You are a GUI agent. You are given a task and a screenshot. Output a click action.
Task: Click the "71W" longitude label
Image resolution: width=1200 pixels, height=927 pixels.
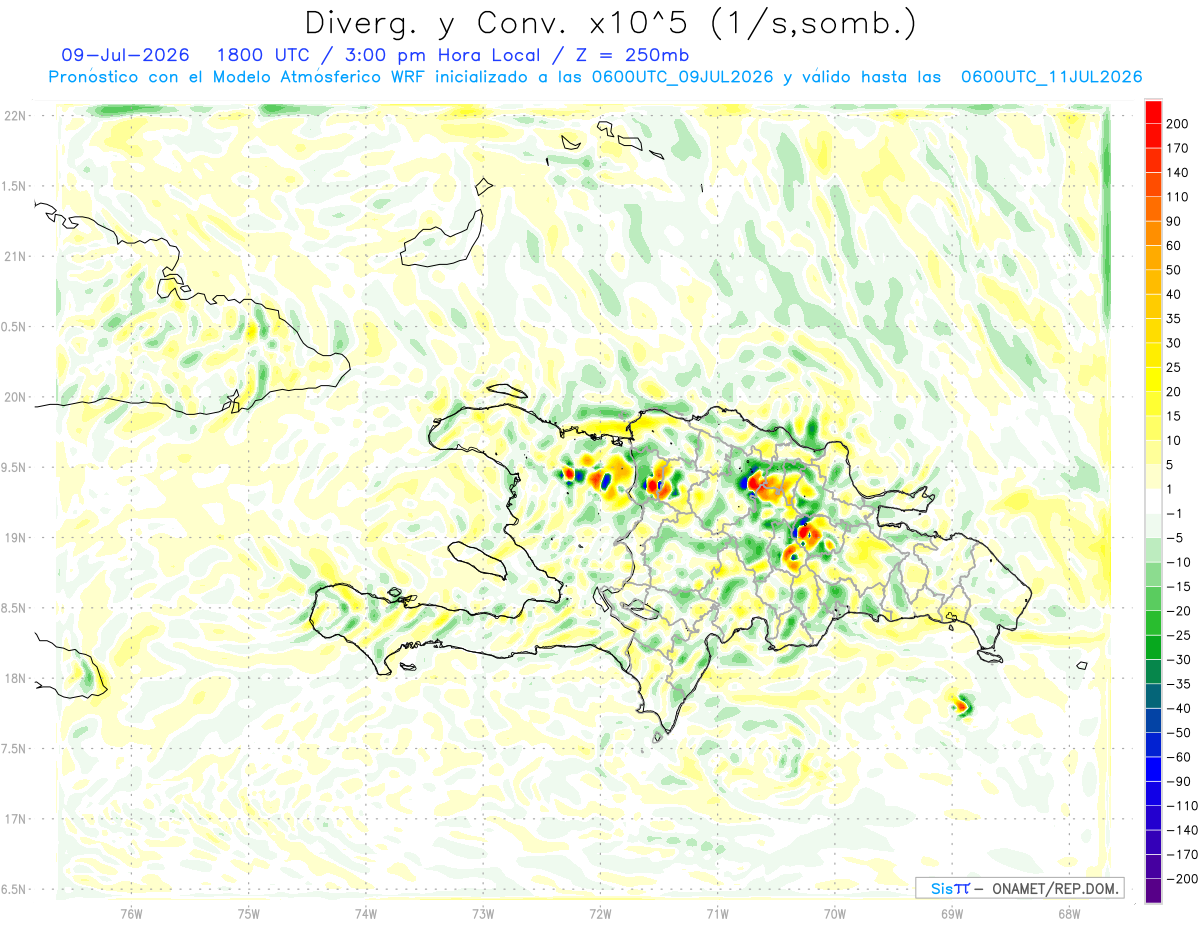click(x=717, y=913)
